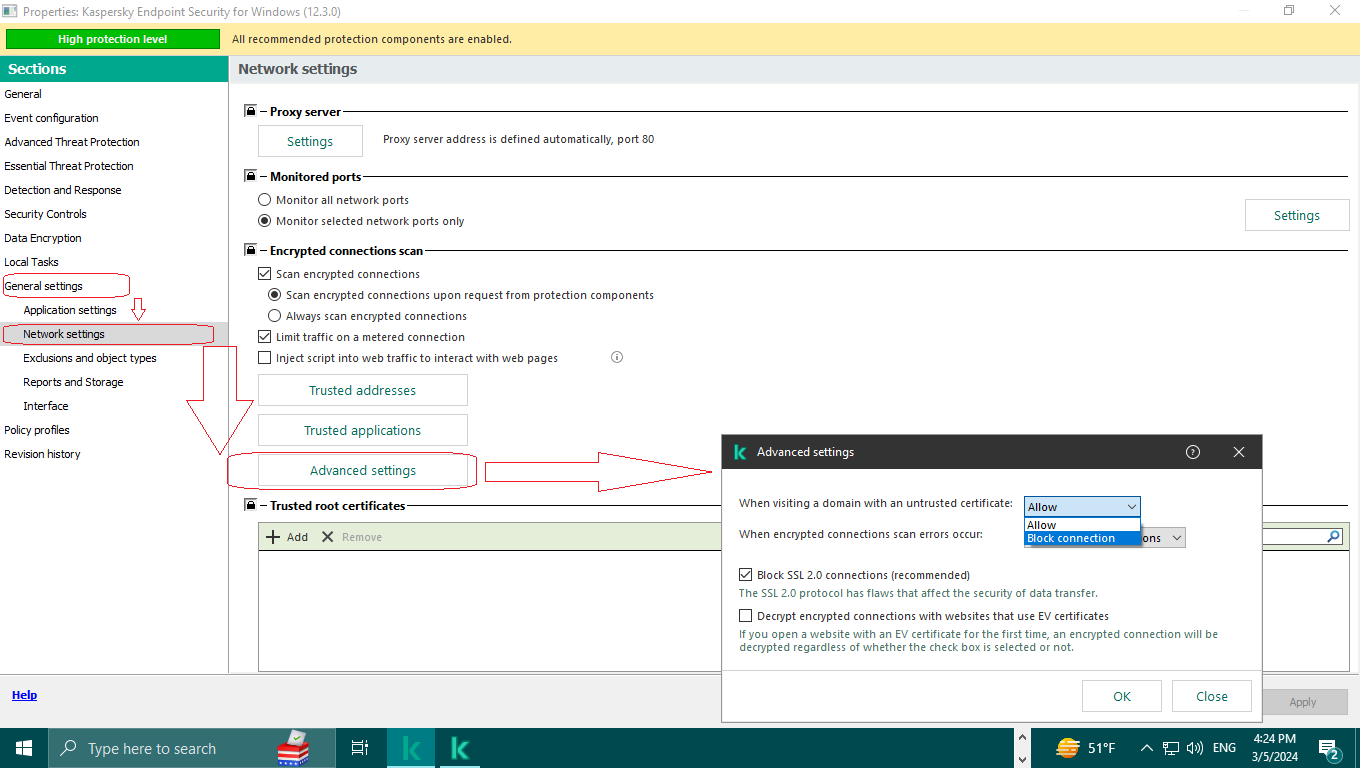Click the lock icon beside Monitored ports
This screenshot has width=1360, height=768.
tap(250, 176)
